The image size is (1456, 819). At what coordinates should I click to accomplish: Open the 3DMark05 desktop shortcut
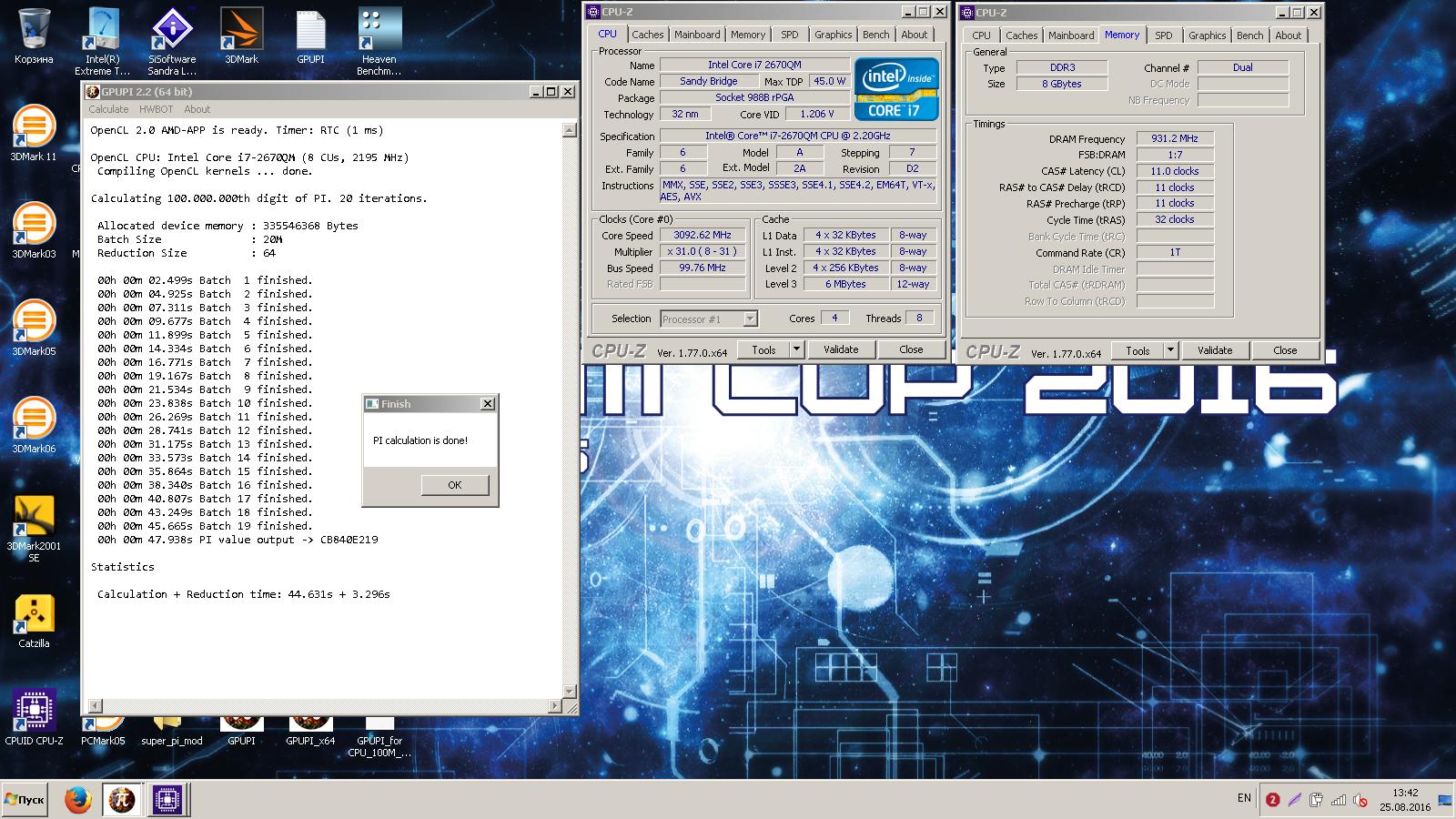(x=34, y=328)
